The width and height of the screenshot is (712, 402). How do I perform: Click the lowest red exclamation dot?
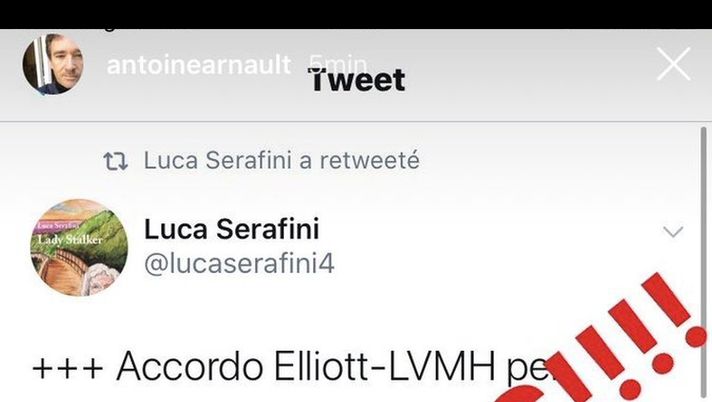(x=631, y=388)
